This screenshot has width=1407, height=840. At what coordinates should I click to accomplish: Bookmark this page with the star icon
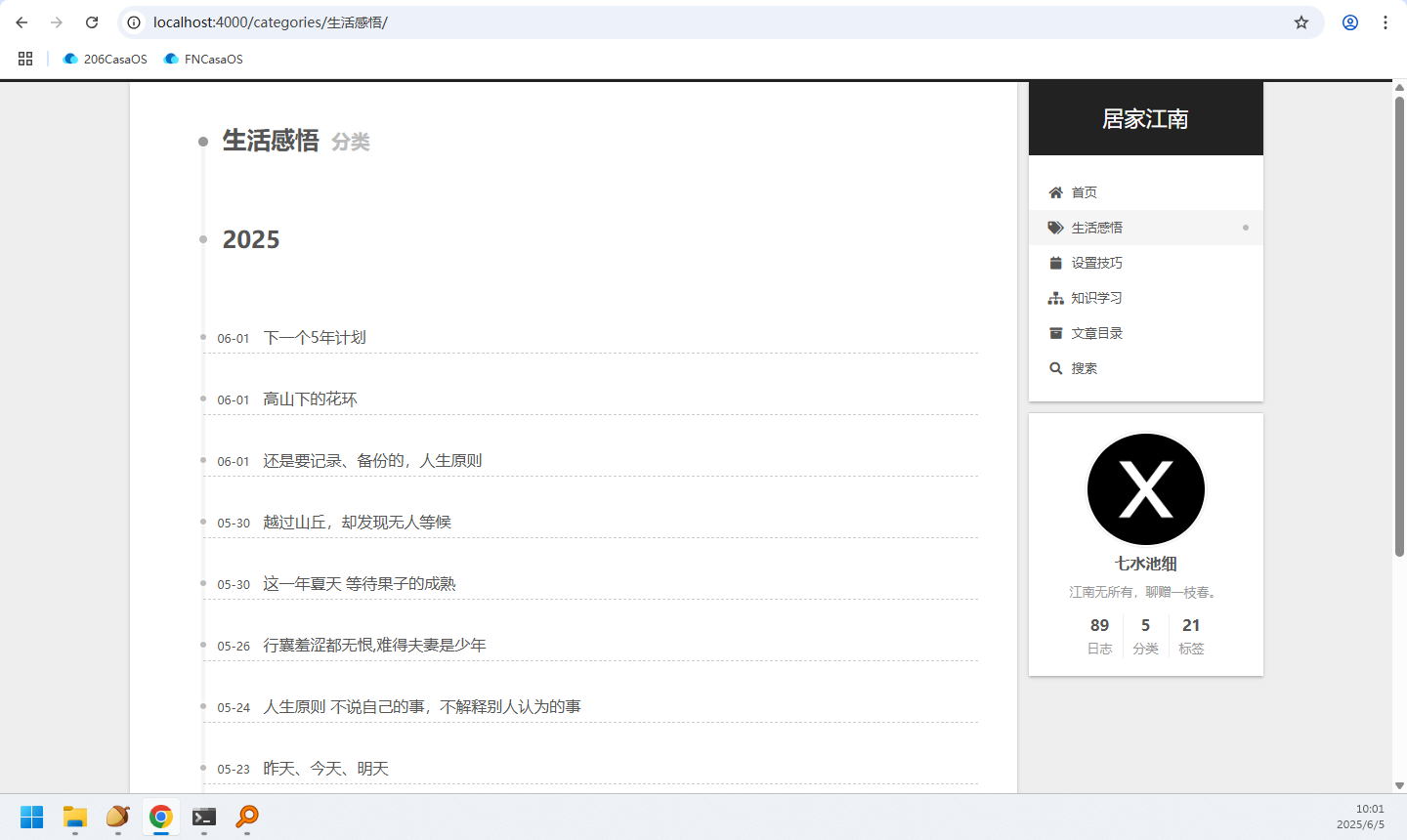pos(1301,22)
